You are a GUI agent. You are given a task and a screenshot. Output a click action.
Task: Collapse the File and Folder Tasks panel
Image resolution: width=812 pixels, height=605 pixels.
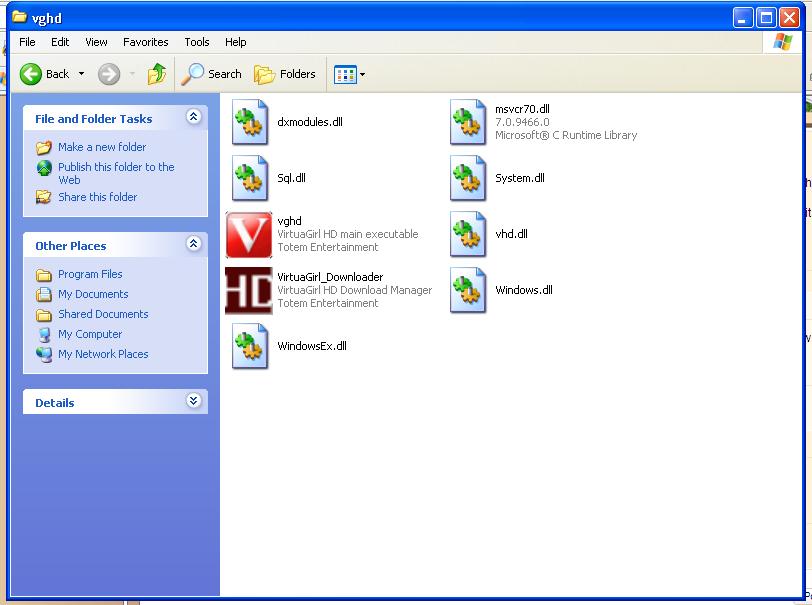(x=193, y=118)
